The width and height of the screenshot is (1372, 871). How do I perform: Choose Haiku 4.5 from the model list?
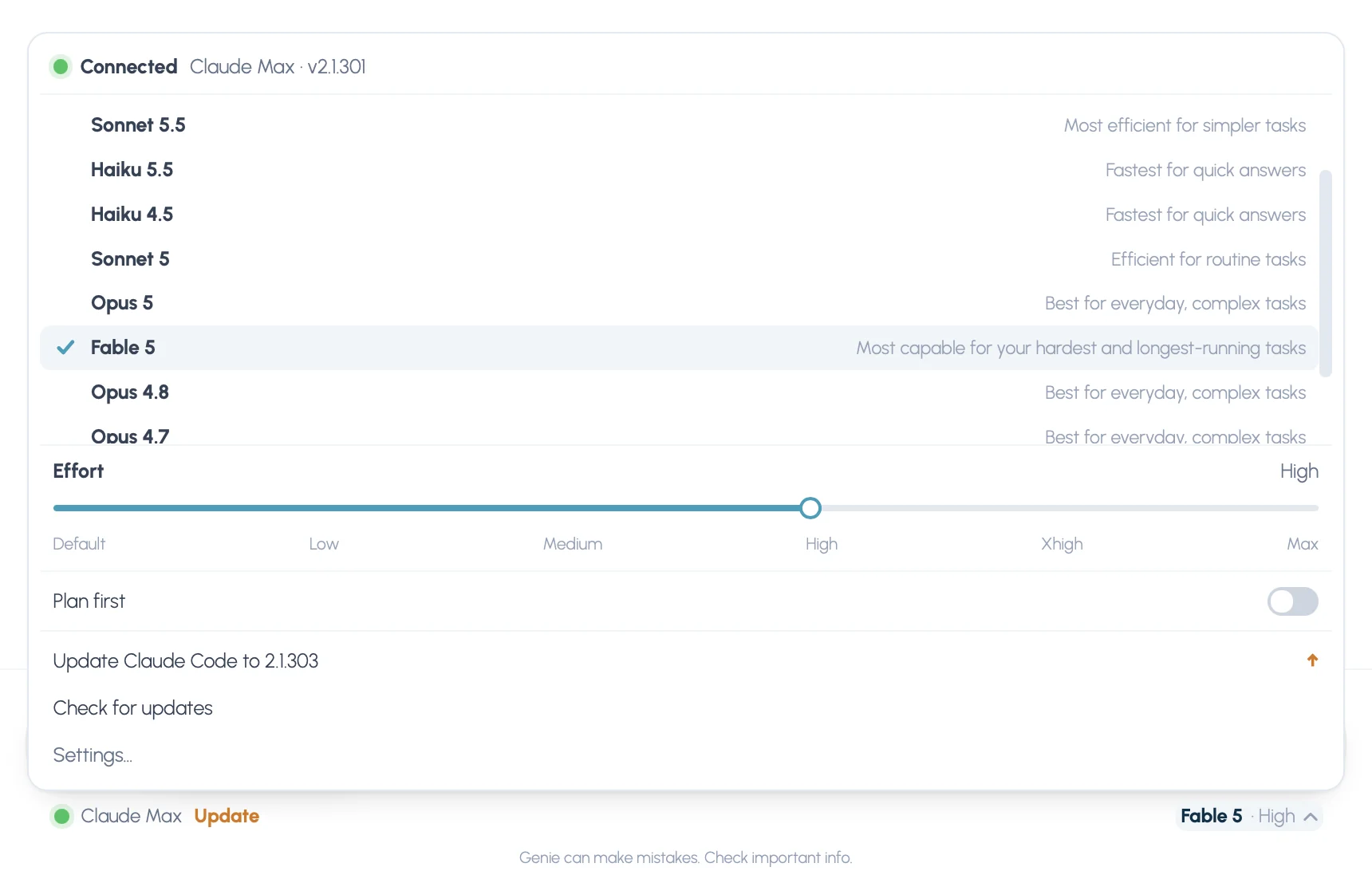point(678,215)
